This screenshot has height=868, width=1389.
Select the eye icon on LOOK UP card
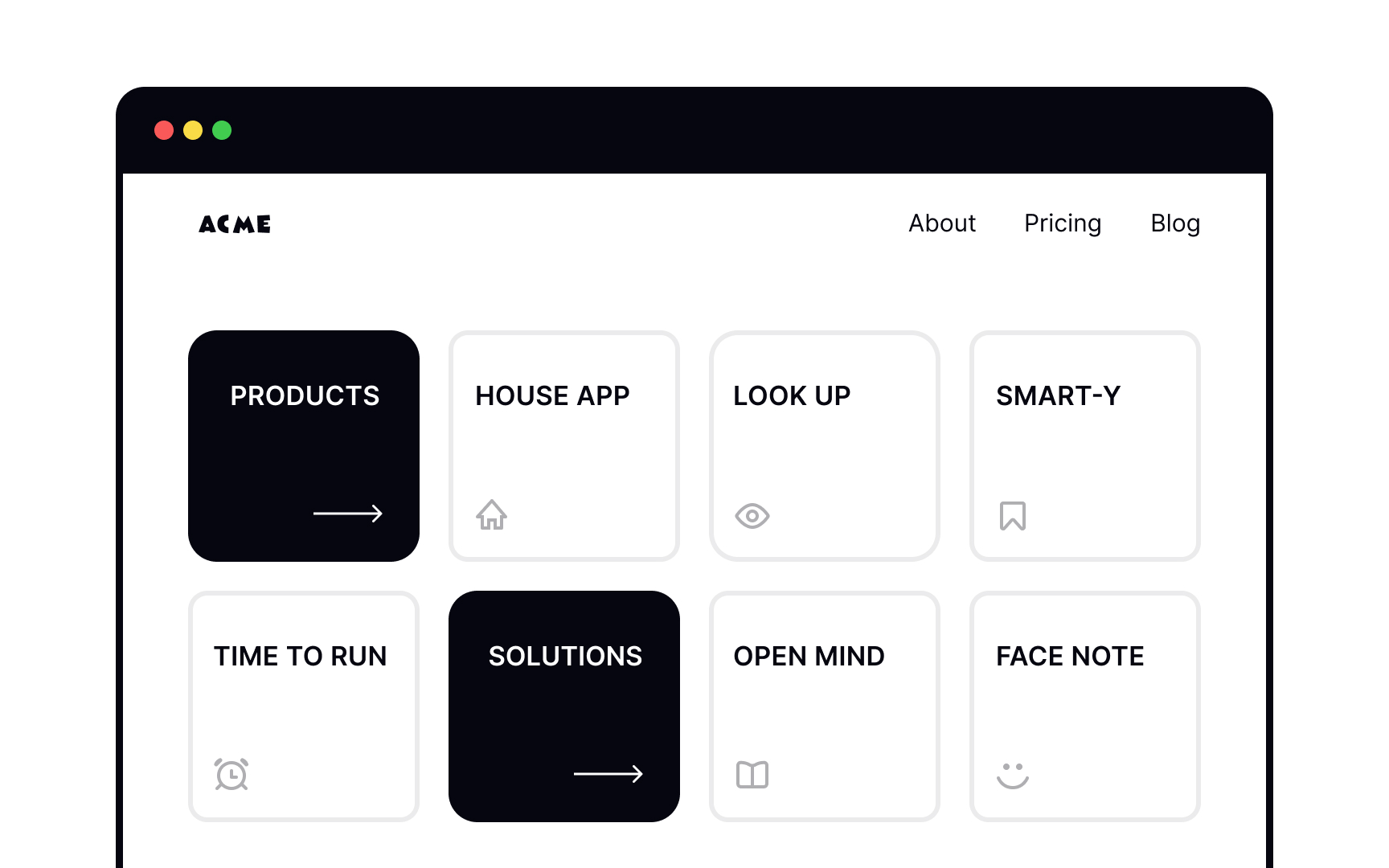click(x=752, y=515)
